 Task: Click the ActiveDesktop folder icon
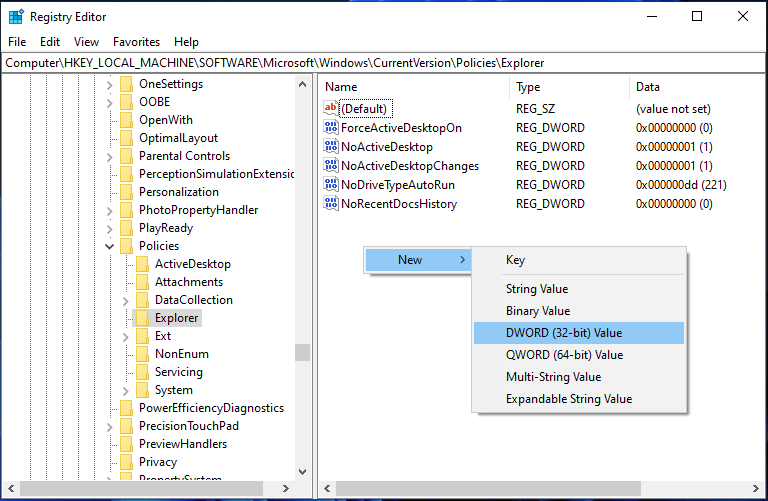[143, 264]
